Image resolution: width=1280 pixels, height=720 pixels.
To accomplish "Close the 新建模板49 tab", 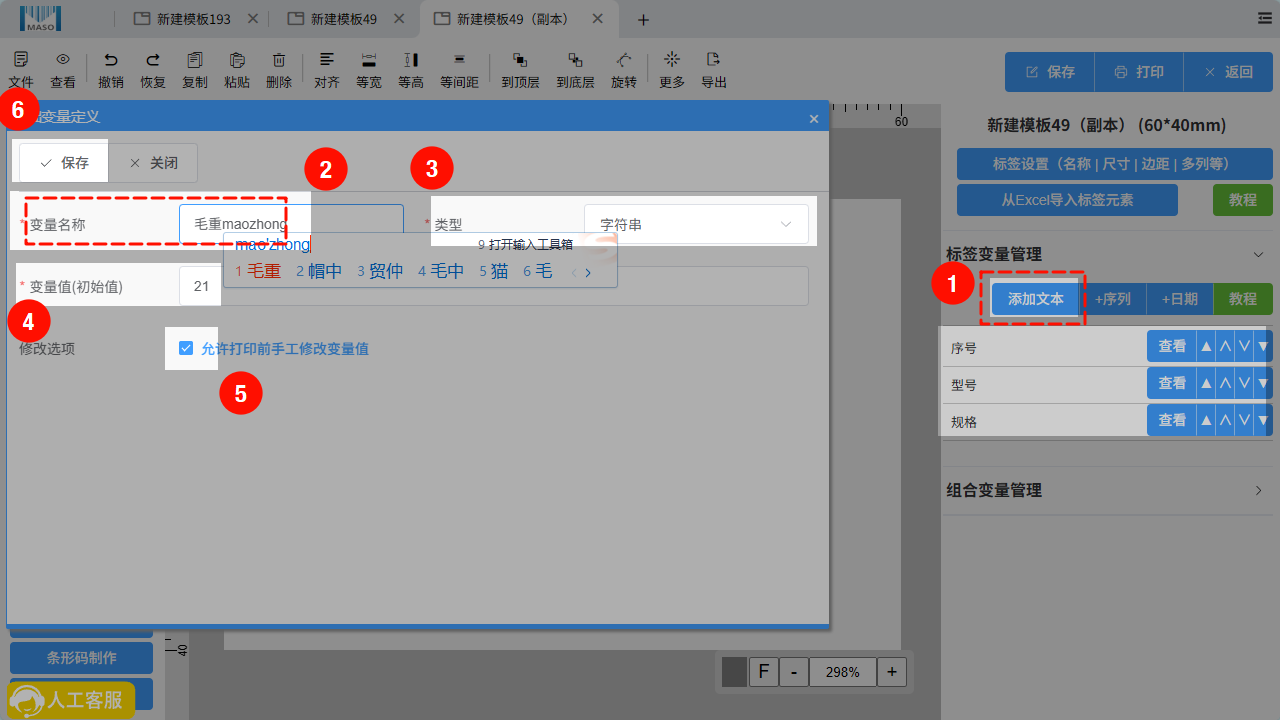I will pyautogui.click(x=397, y=19).
